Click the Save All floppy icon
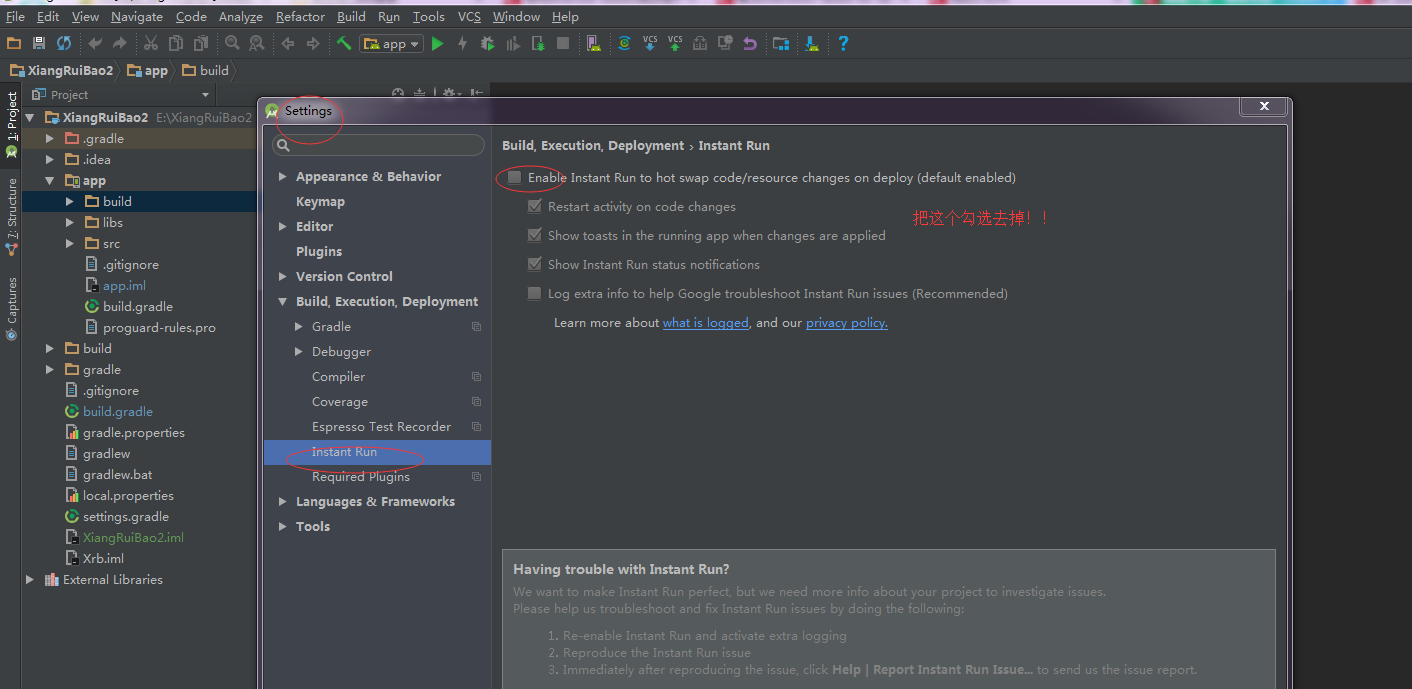This screenshot has width=1412, height=689. click(x=39, y=43)
